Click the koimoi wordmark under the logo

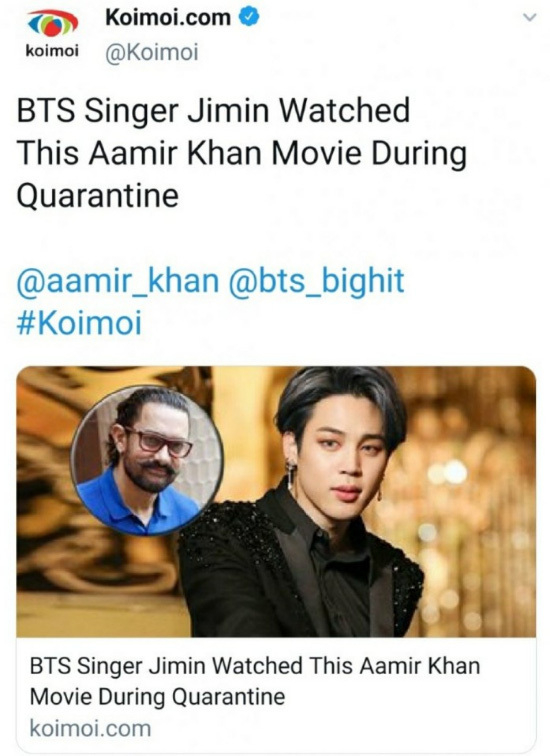pos(52,51)
